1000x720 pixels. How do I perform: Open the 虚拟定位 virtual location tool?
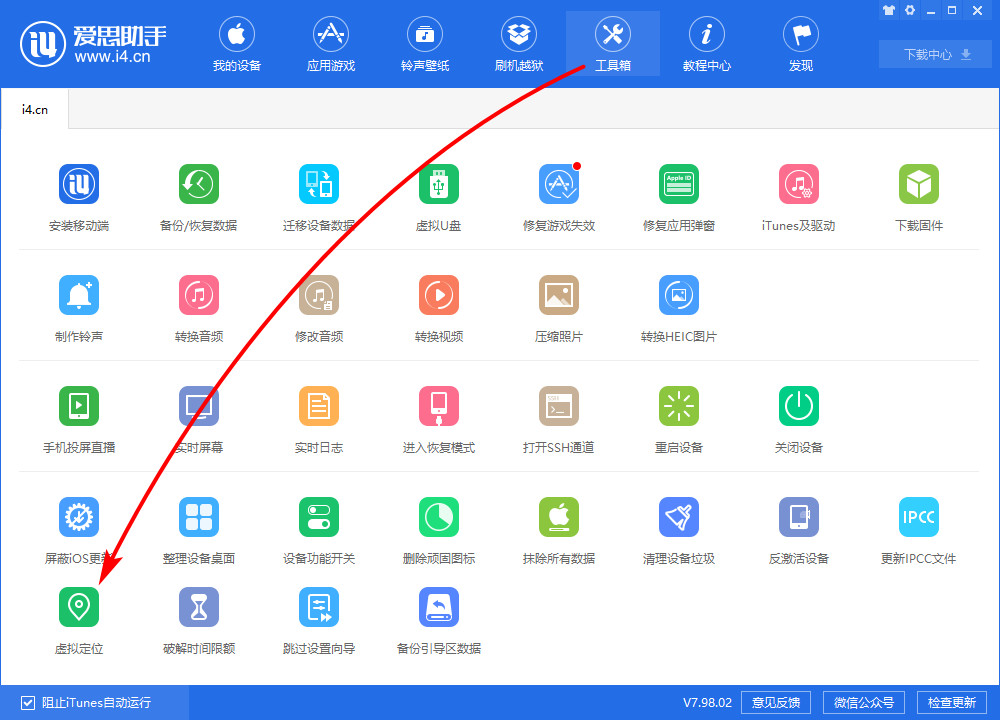coord(79,607)
